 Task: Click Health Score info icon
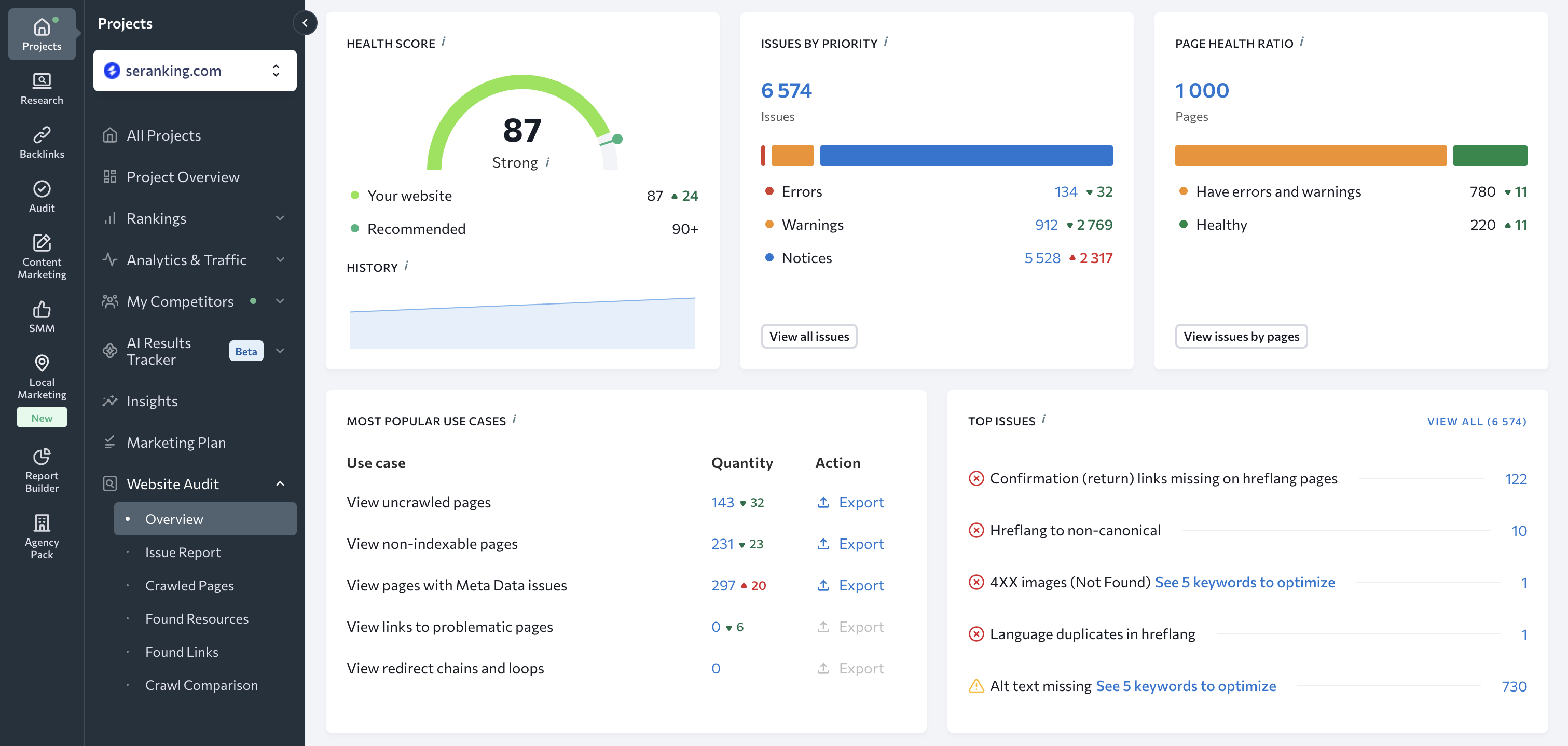(443, 42)
